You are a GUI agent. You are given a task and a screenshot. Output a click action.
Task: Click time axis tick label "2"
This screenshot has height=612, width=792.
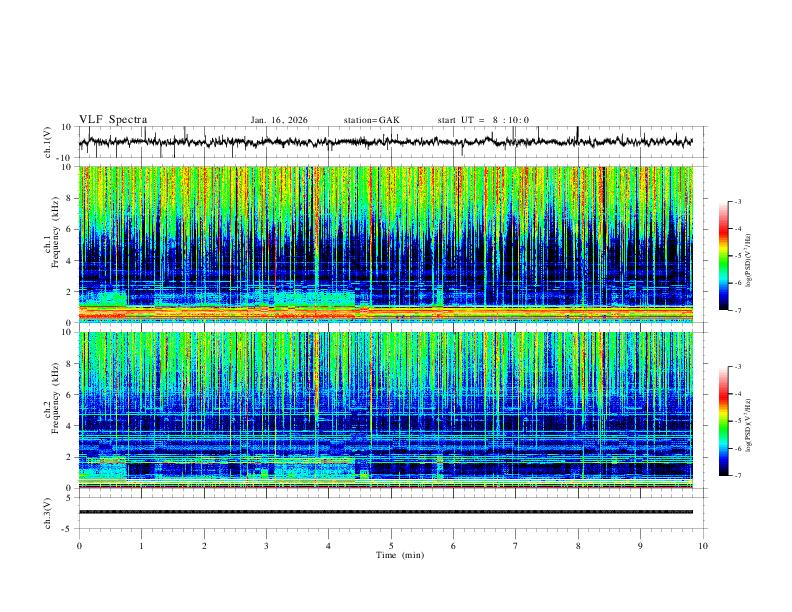204,546
